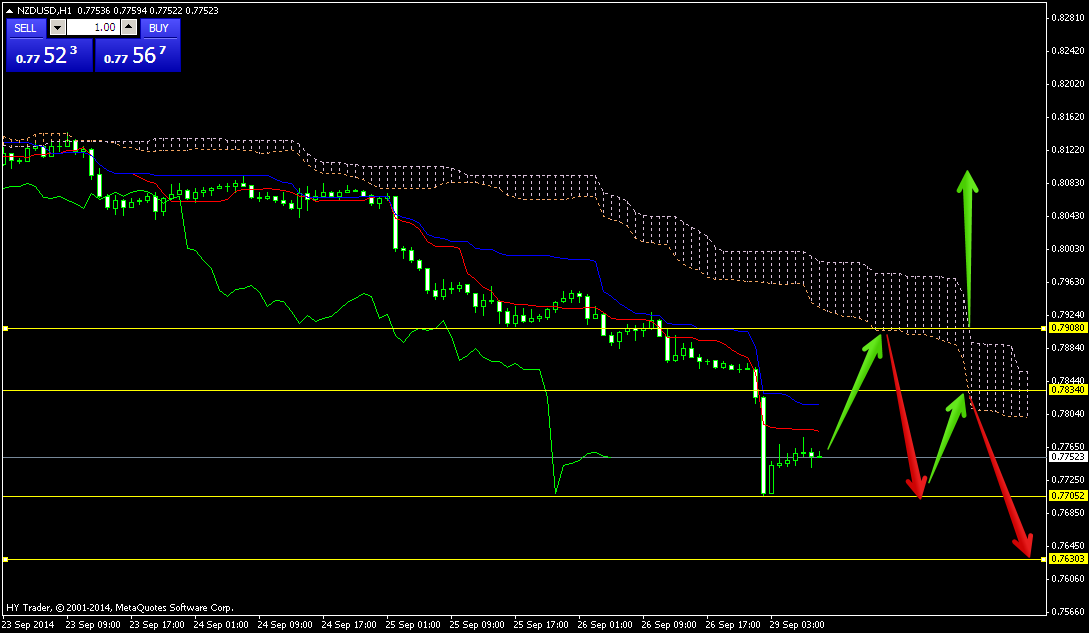Click the BUY button
Image resolution: width=1089 pixels, height=633 pixels.
[159, 28]
